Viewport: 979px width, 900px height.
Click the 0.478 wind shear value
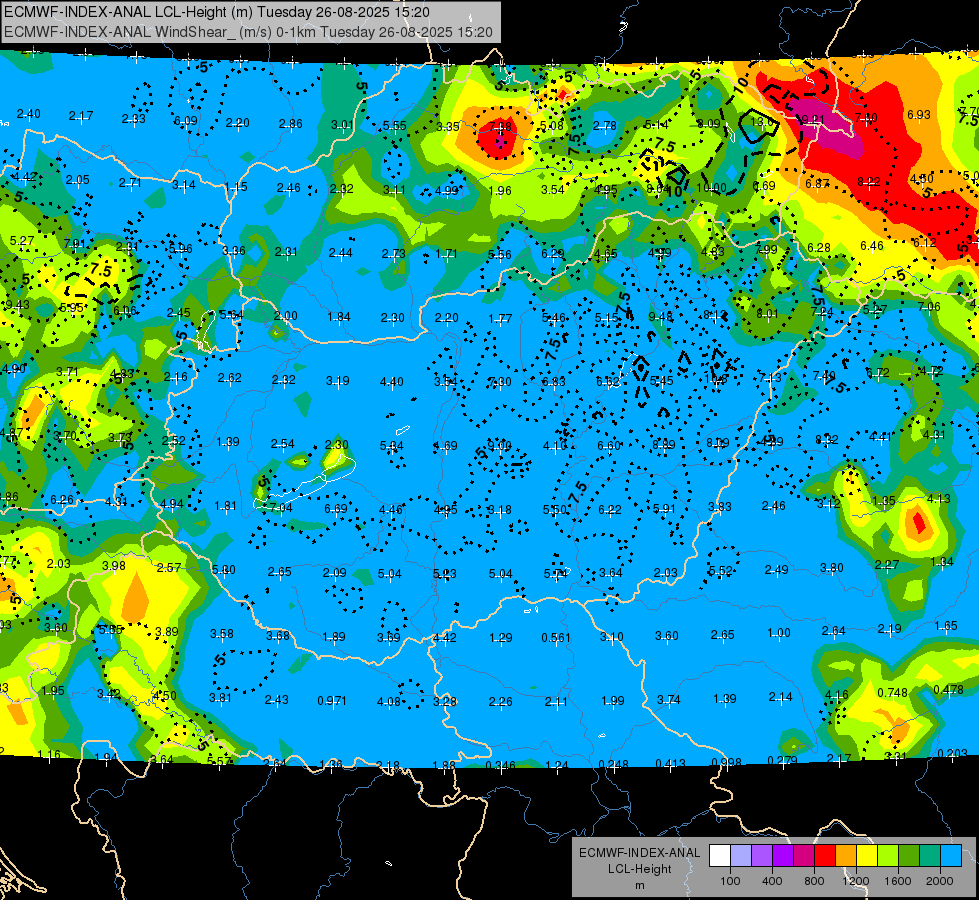[948, 689]
